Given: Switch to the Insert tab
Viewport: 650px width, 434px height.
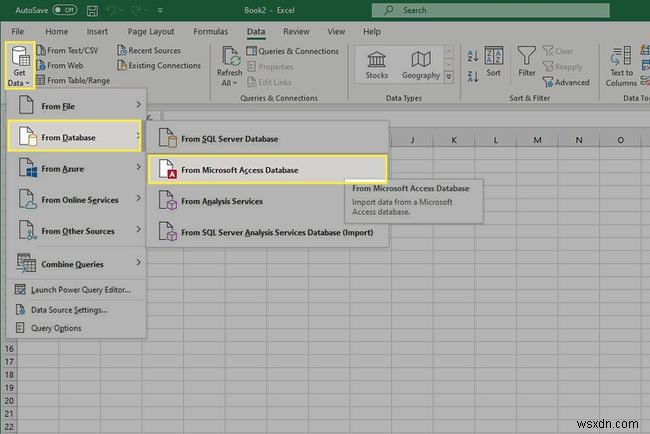Looking at the screenshot, I should (x=97, y=32).
